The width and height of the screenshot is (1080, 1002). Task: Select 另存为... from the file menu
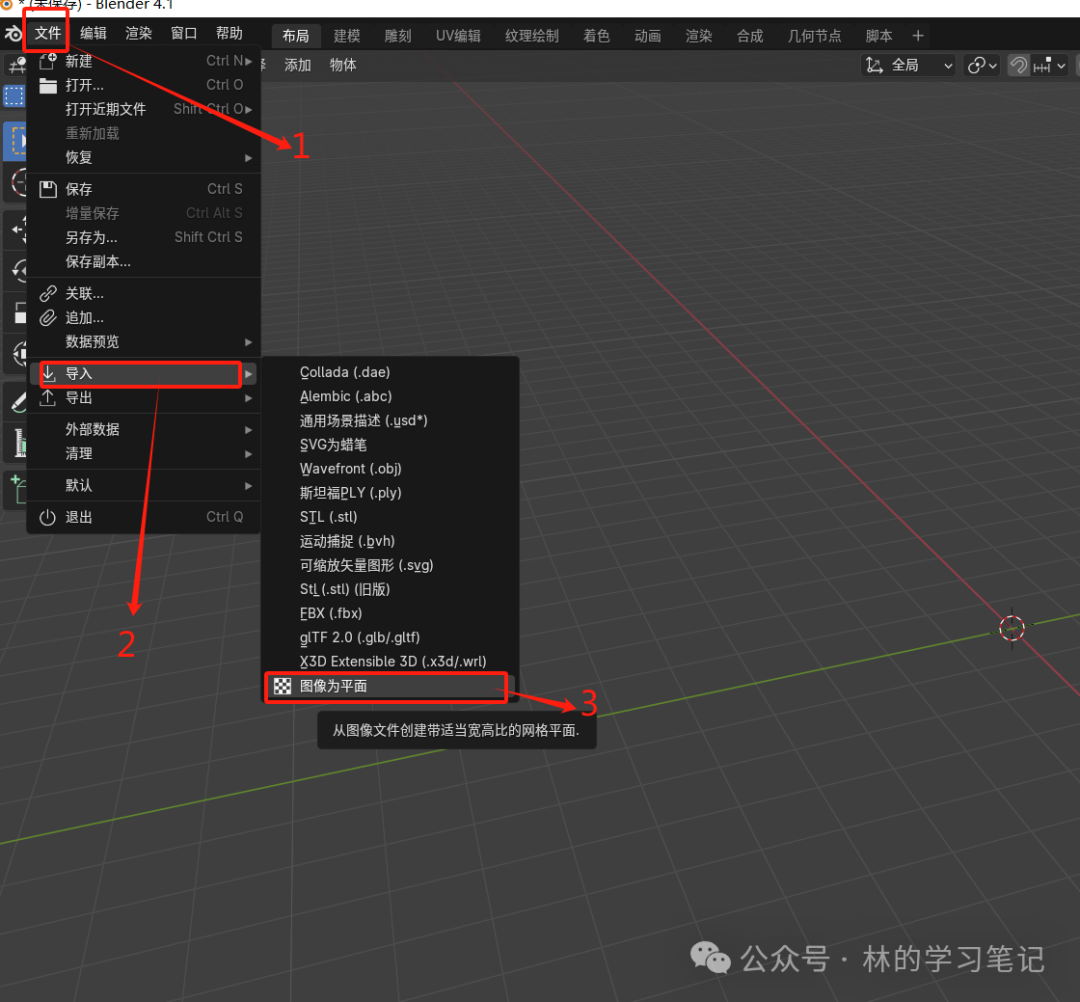tap(92, 237)
